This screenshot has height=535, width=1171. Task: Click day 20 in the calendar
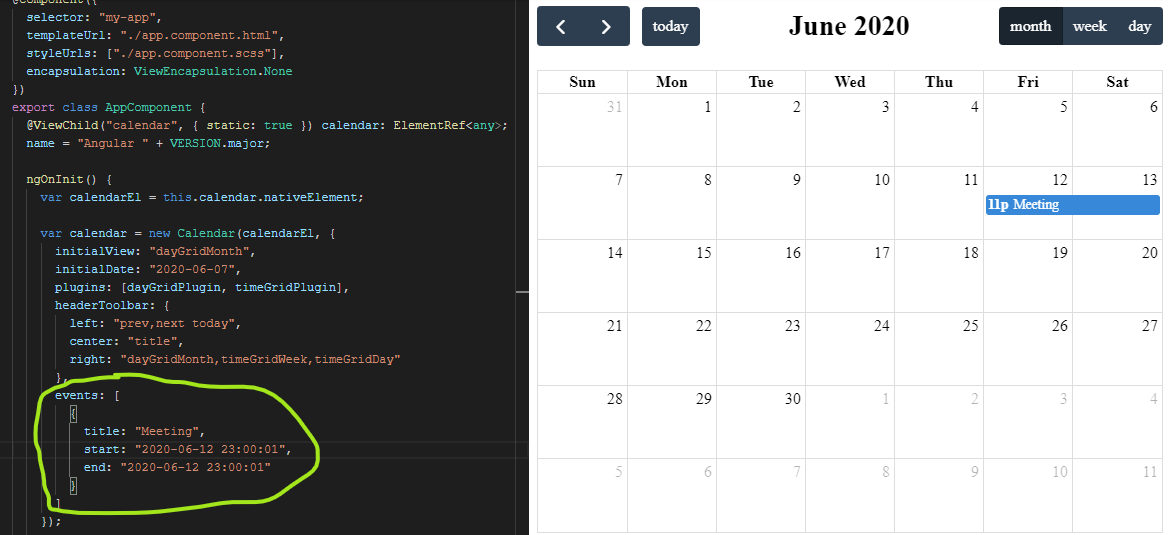click(x=1149, y=253)
